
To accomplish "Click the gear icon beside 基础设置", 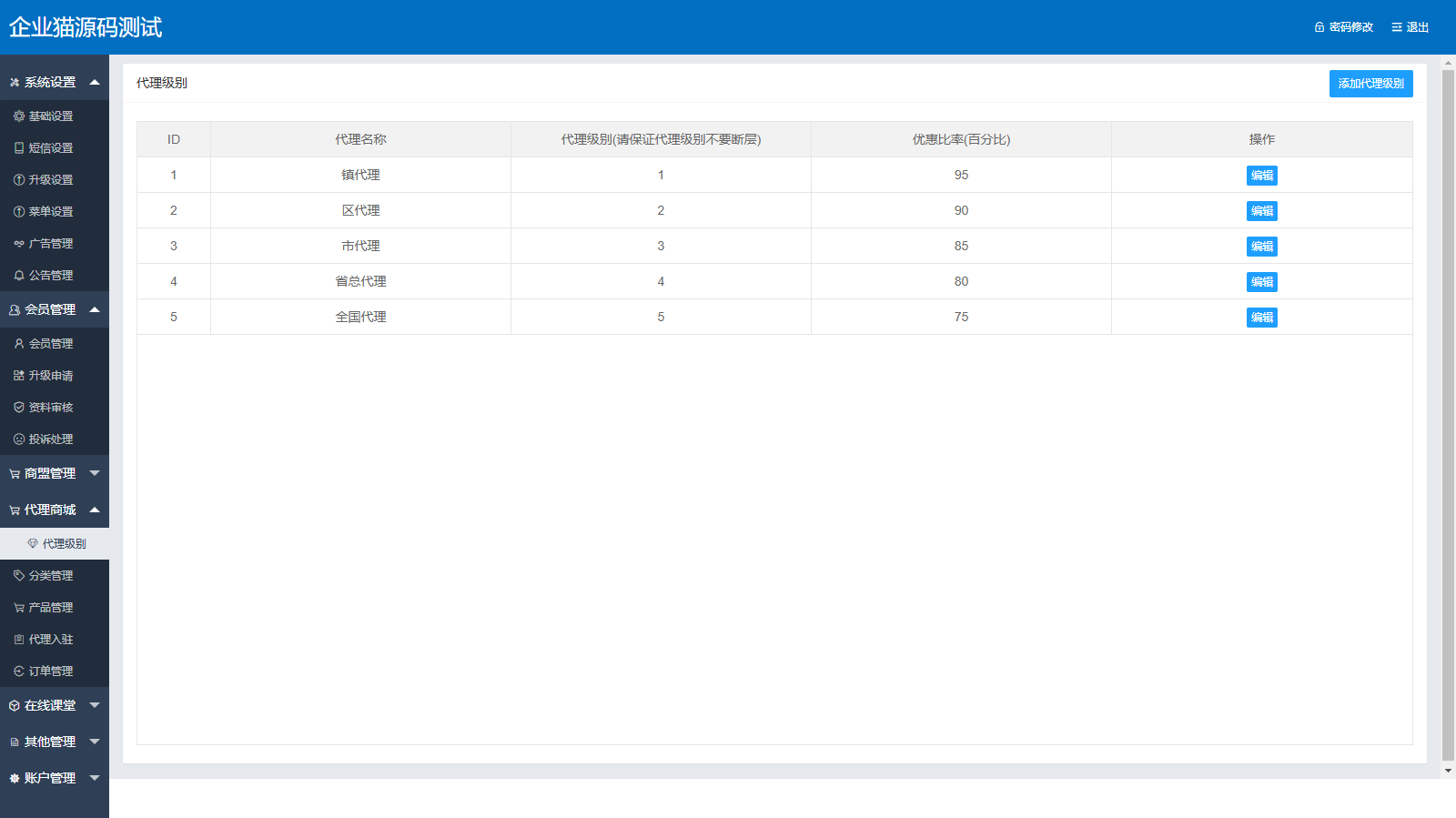I will click(19, 116).
